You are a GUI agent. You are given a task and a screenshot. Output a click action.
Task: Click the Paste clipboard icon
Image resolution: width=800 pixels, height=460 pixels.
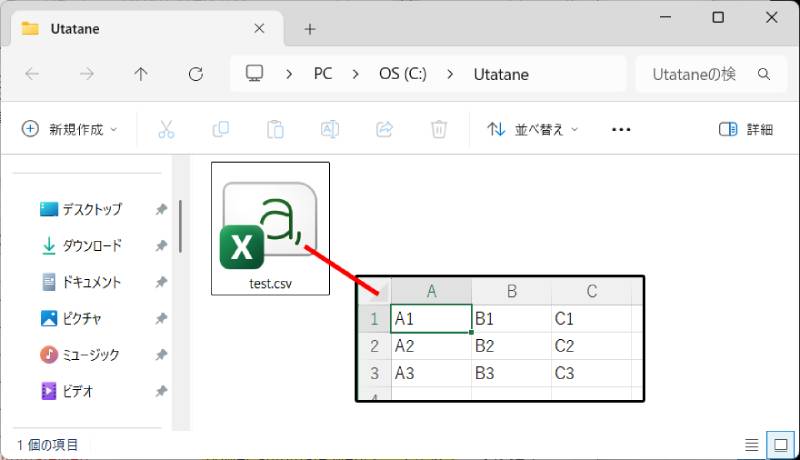click(274, 129)
